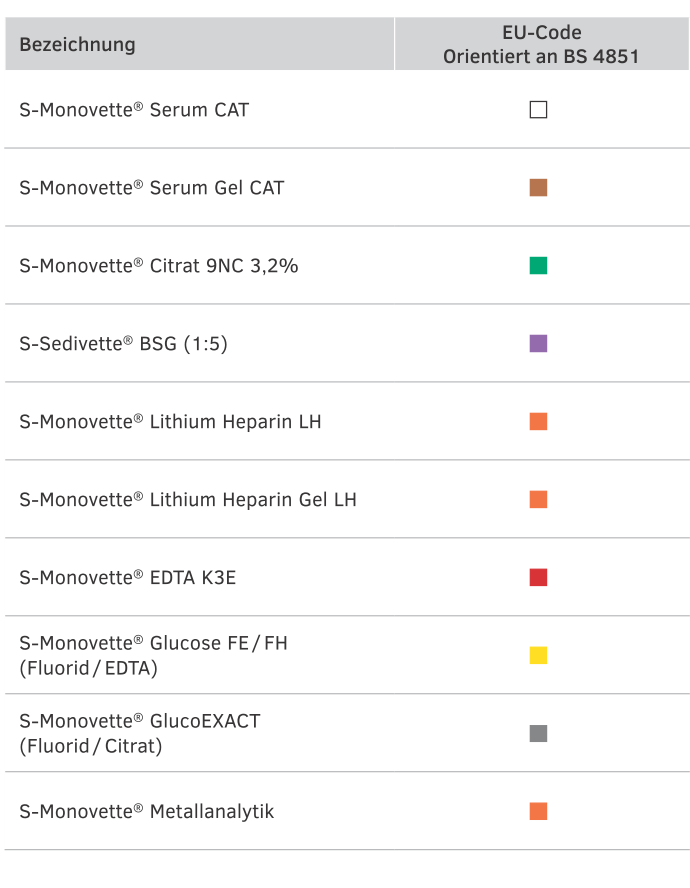Click the GlucoEXACT (Fluorid/Citrat) label

click(x=139, y=734)
